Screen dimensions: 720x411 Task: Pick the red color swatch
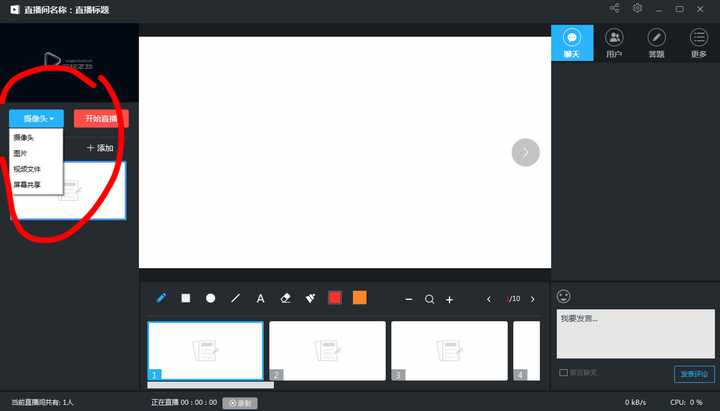(335, 298)
